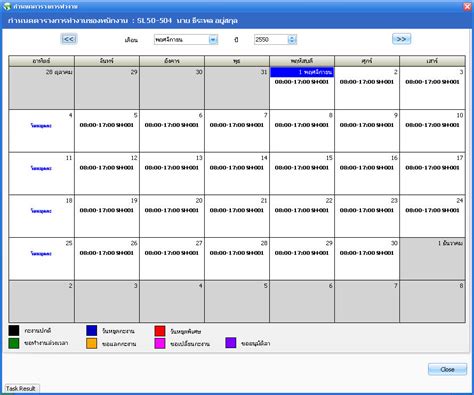Select the day 3 cell with shift 08:00-17:00

click(x=432, y=88)
